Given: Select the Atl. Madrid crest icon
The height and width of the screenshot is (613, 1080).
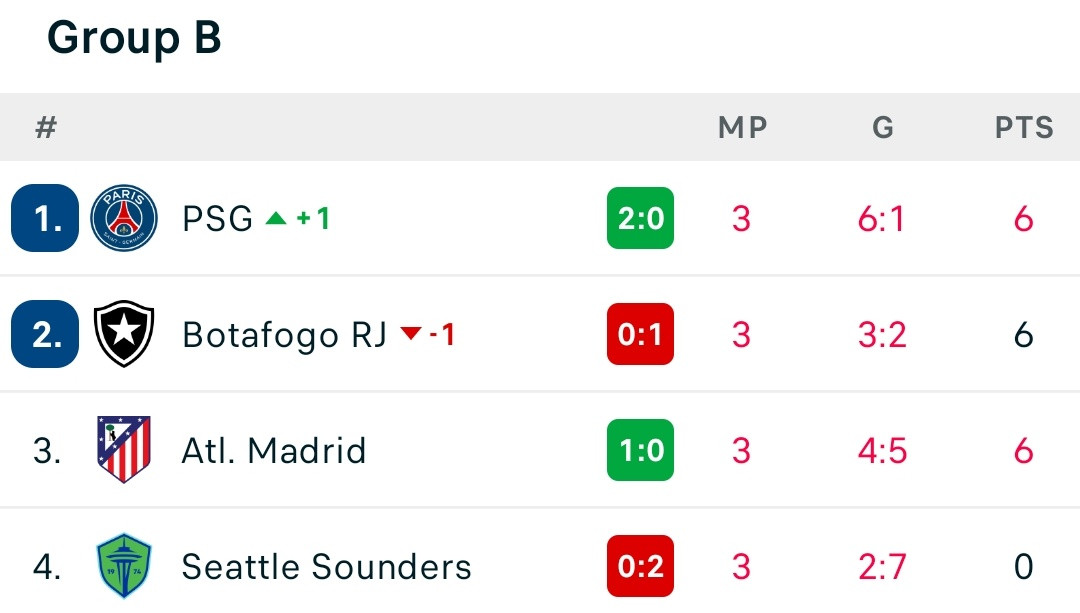Looking at the screenshot, I should [124, 449].
